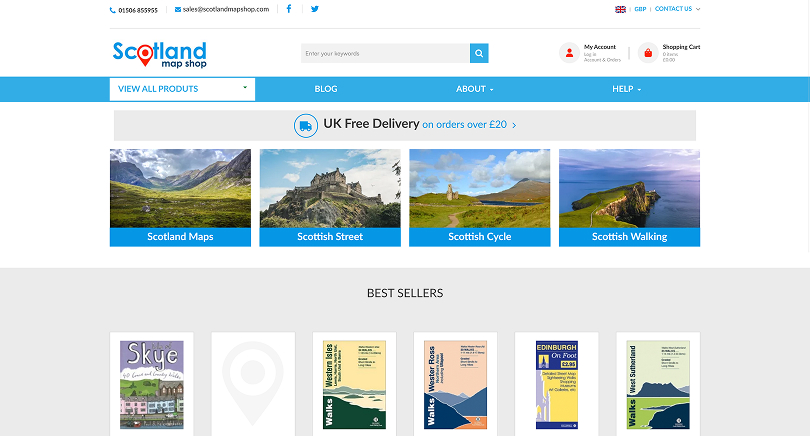Image resolution: width=810 pixels, height=436 pixels.
Task: Open My Account user icon
Action: click(x=569, y=53)
